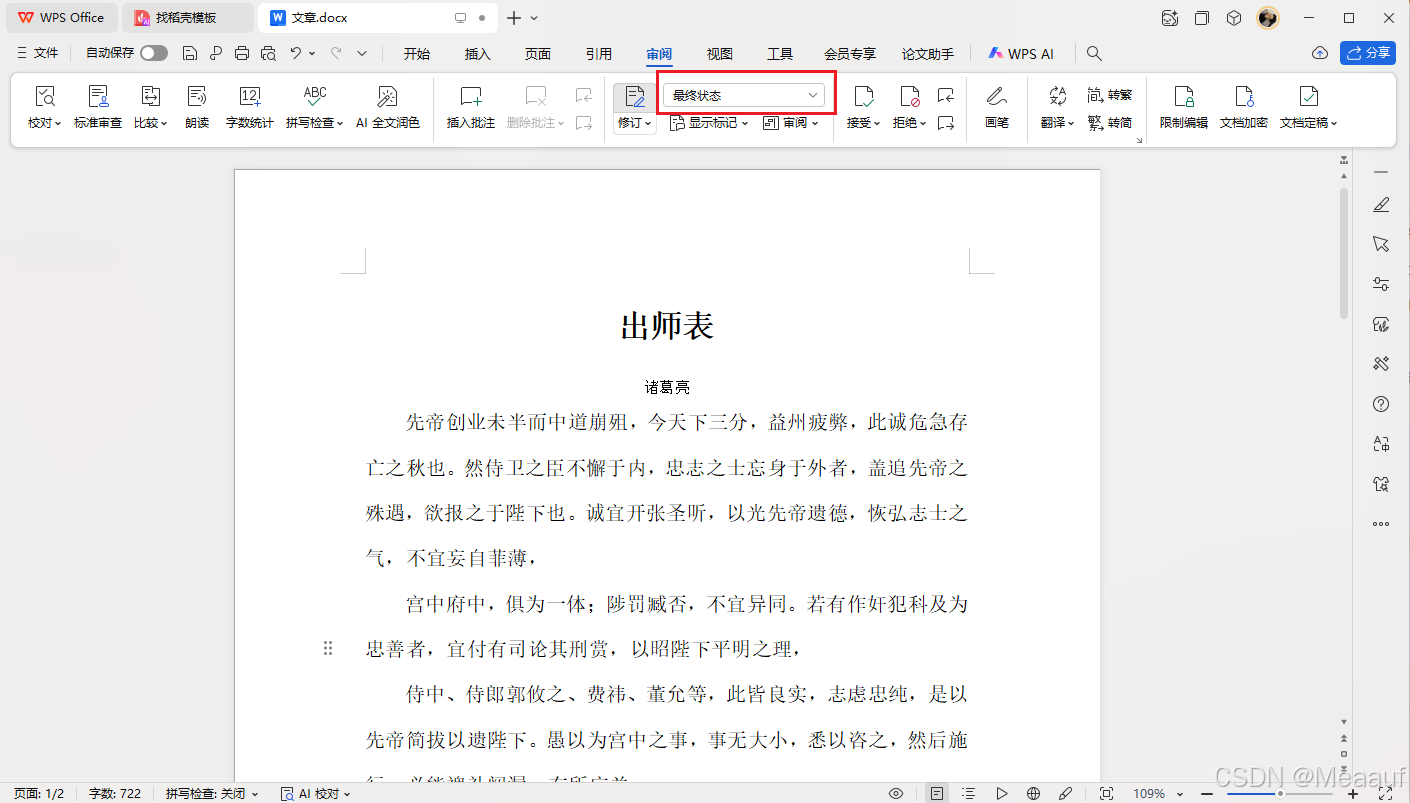Open WPS AI from the ribbon bar
The image size is (1410, 803).
click(x=1021, y=54)
